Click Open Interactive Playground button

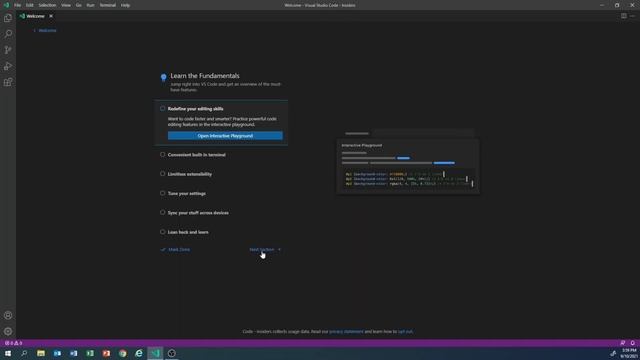click(x=225, y=136)
